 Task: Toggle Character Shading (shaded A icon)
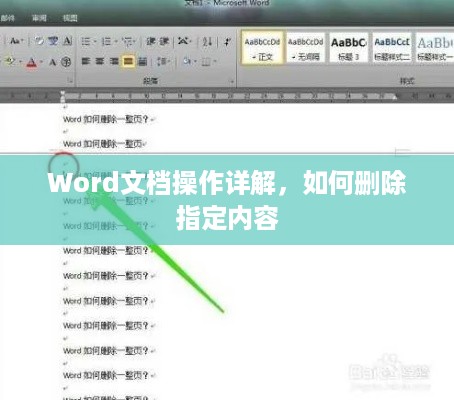(52, 62)
